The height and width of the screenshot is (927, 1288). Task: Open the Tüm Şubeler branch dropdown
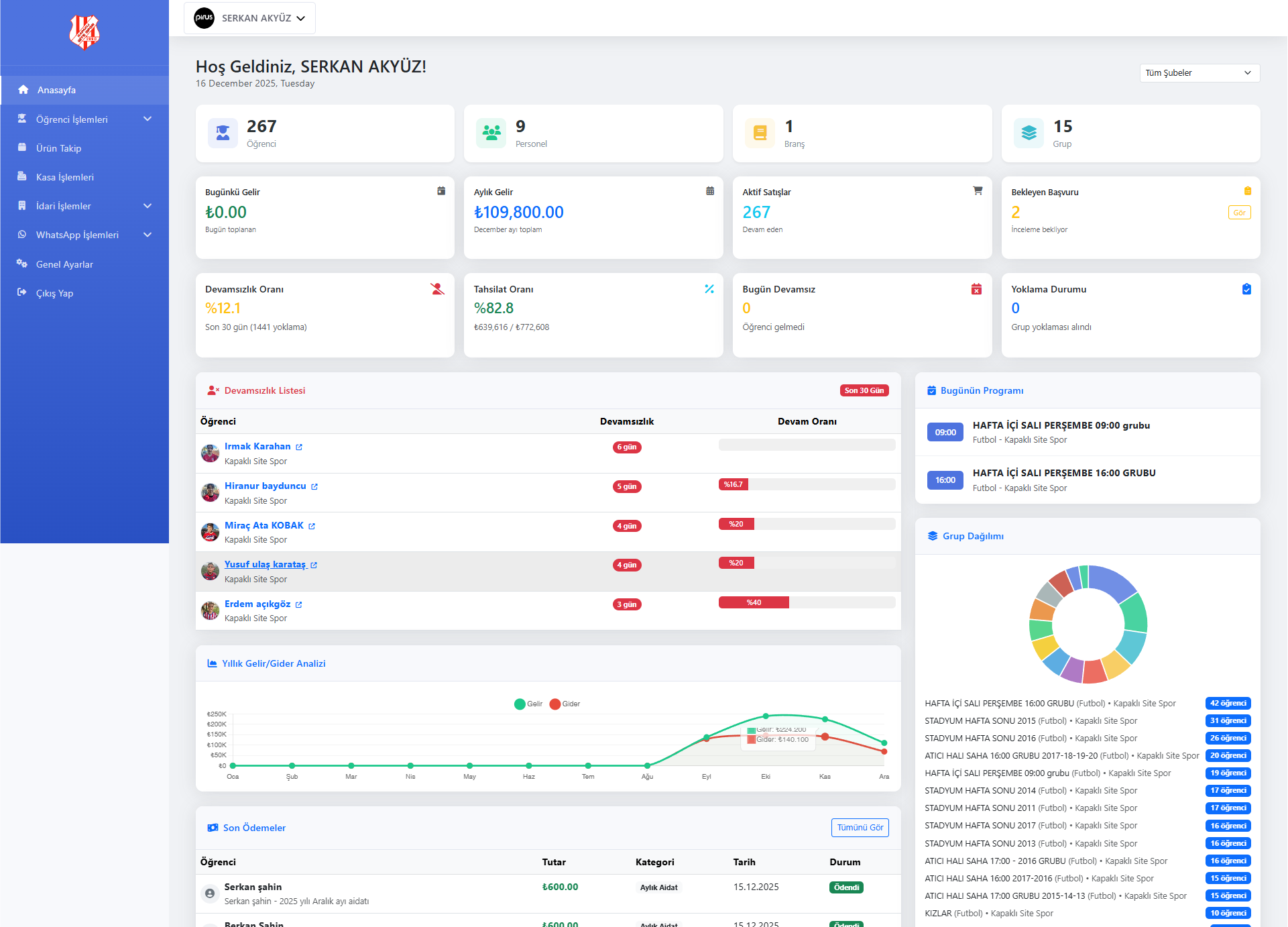1199,73
